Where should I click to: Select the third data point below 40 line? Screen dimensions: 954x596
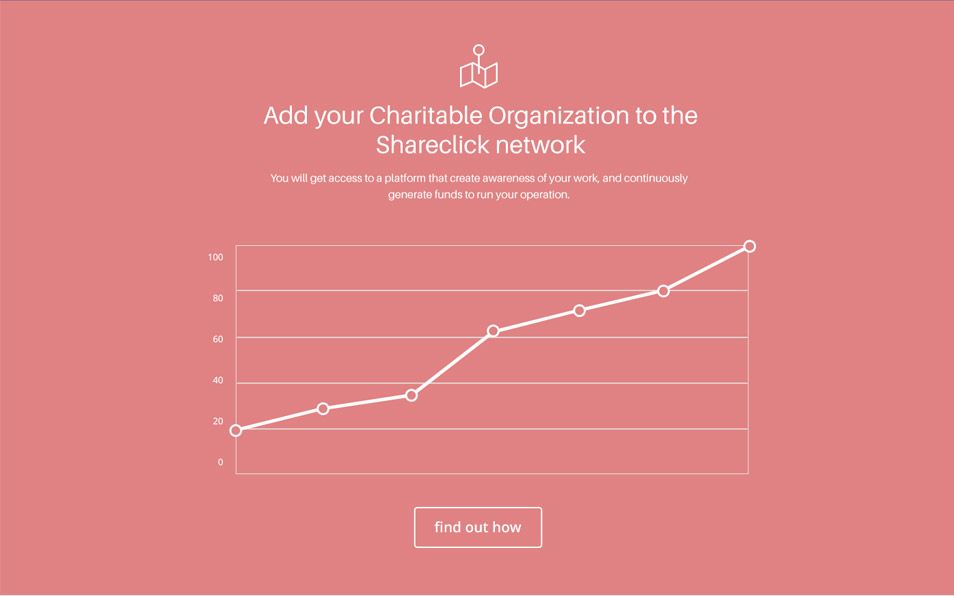point(411,395)
